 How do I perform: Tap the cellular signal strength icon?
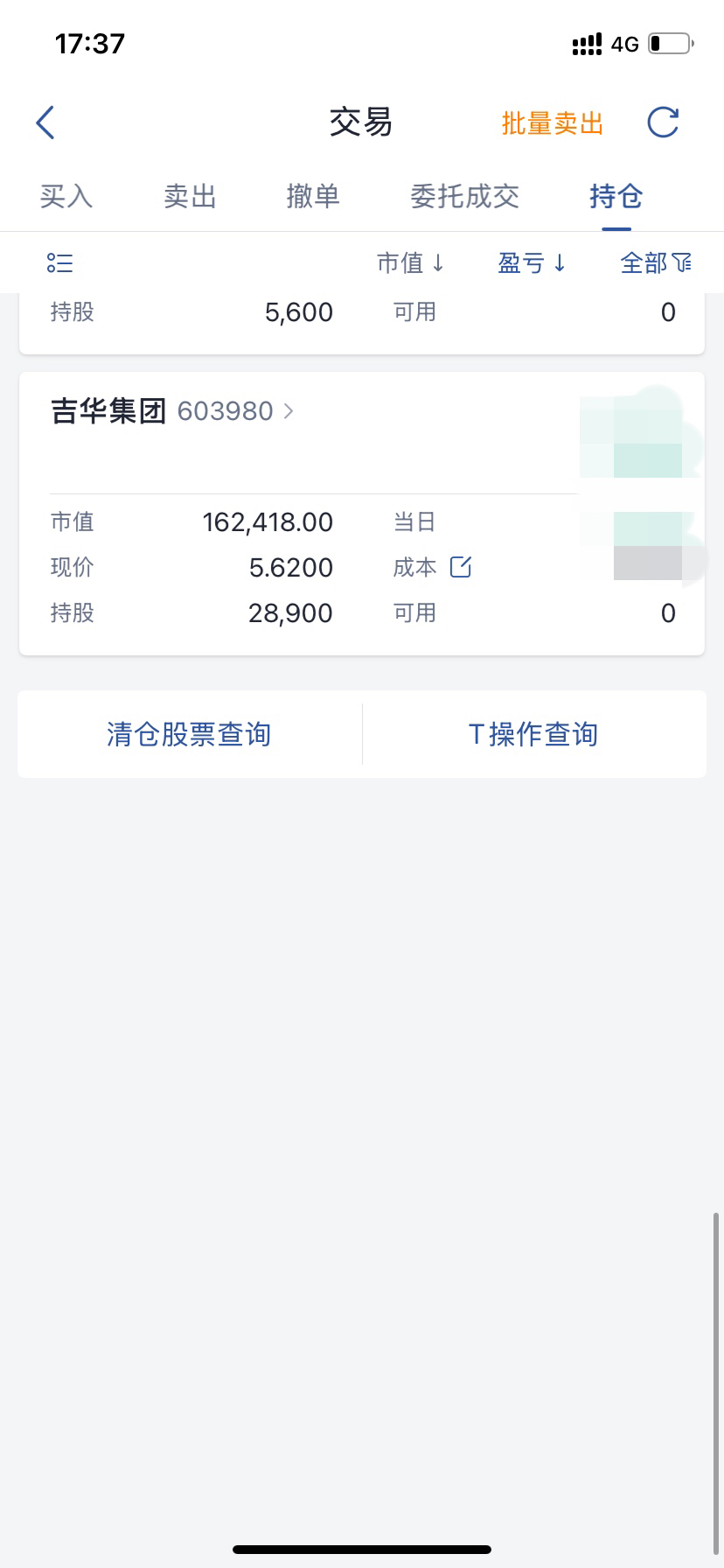pyautogui.click(x=587, y=44)
